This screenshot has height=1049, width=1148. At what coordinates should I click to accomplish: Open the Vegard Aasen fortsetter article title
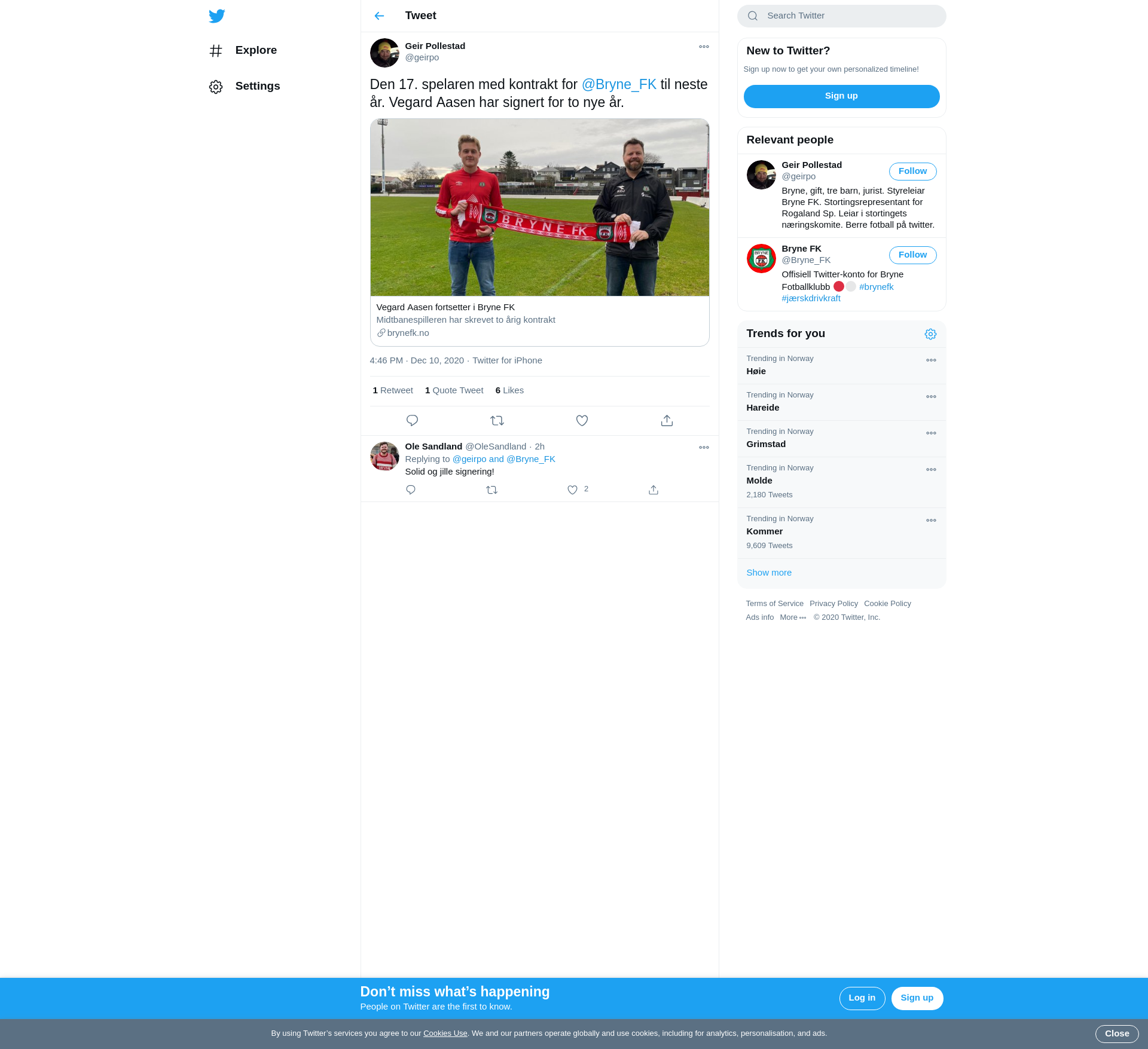tap(445, 307)
